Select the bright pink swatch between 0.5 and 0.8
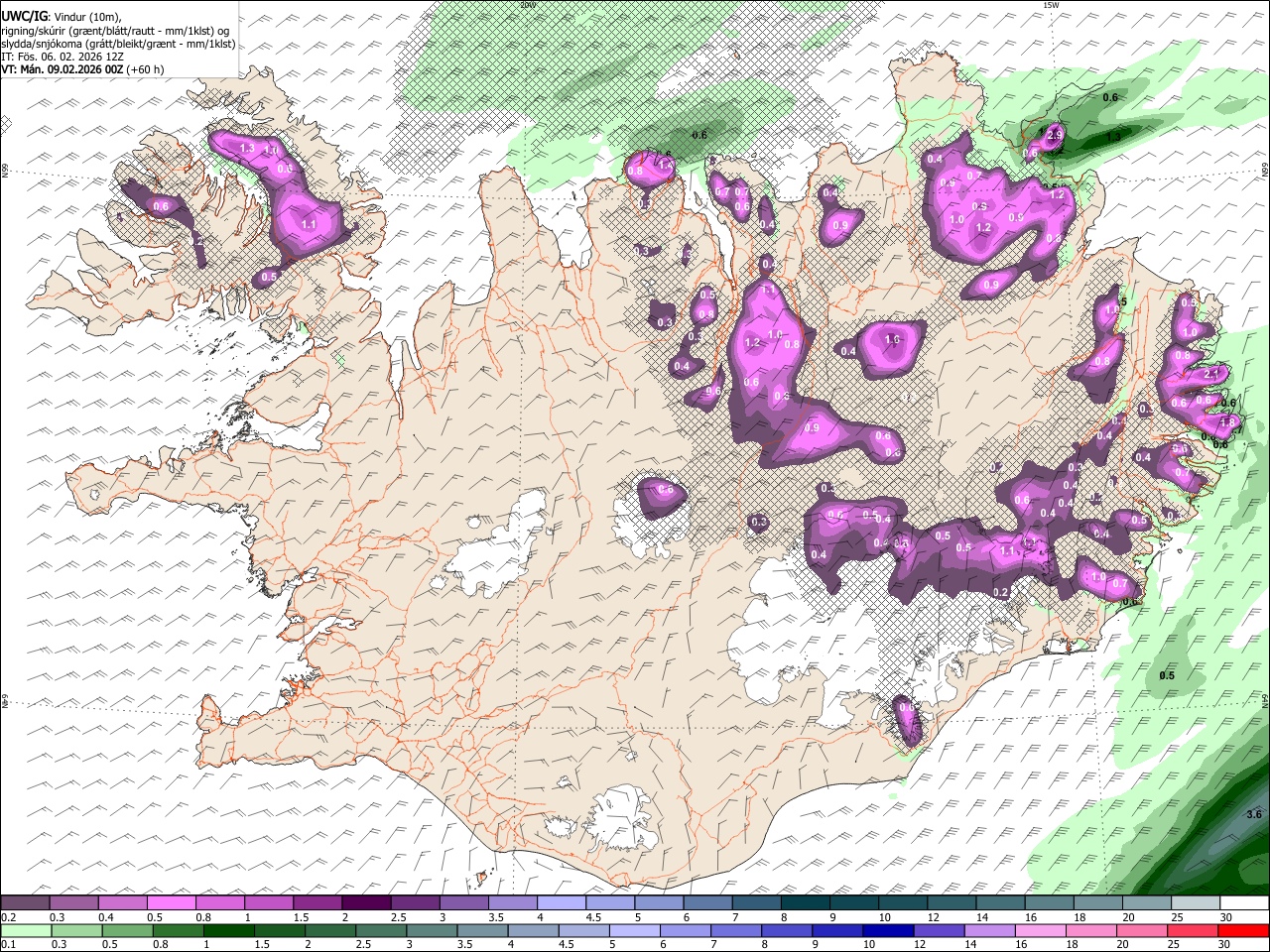Viewport: 1270px width, 952px height. 171,902
